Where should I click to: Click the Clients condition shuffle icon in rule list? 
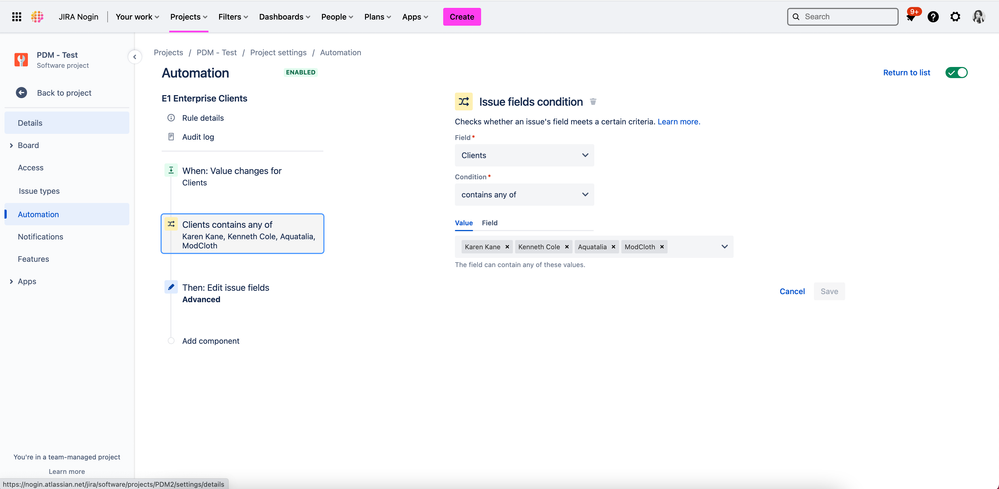(171, 224)
